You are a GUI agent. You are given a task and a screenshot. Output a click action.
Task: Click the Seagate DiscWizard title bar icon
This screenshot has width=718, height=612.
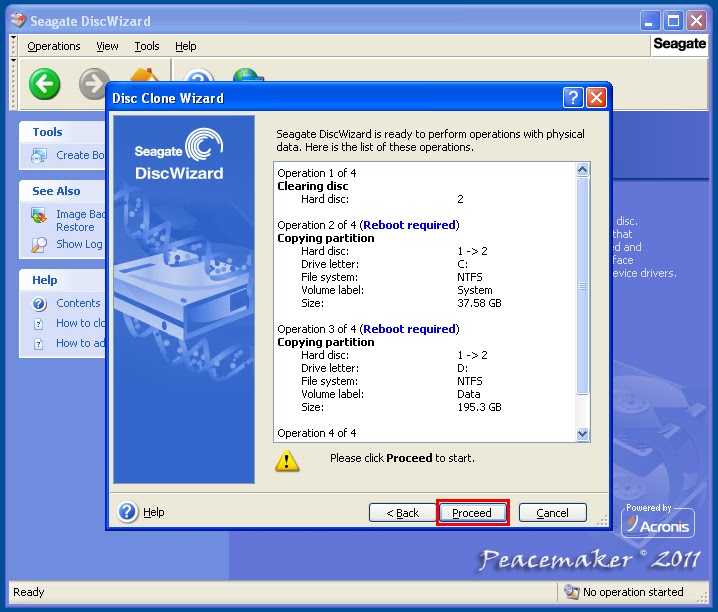click(x=18, y=21)
